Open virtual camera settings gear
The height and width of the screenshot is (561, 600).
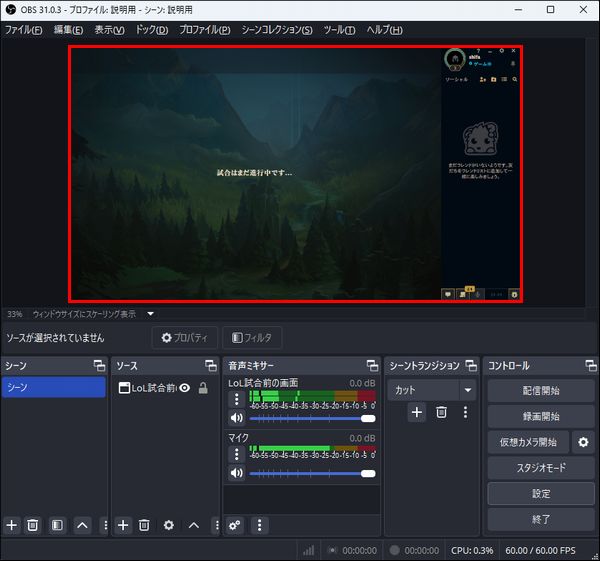click(583, 442)
